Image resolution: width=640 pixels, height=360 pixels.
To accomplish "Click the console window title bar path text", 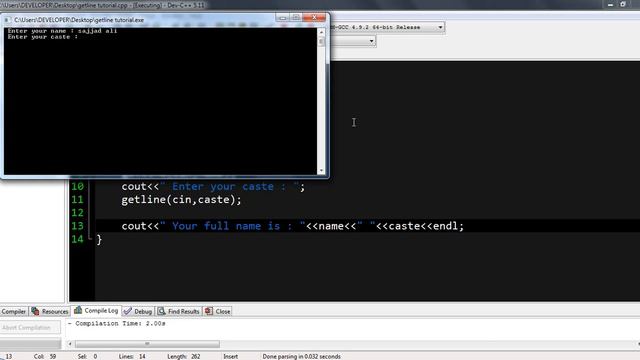I will click(79, 20).
